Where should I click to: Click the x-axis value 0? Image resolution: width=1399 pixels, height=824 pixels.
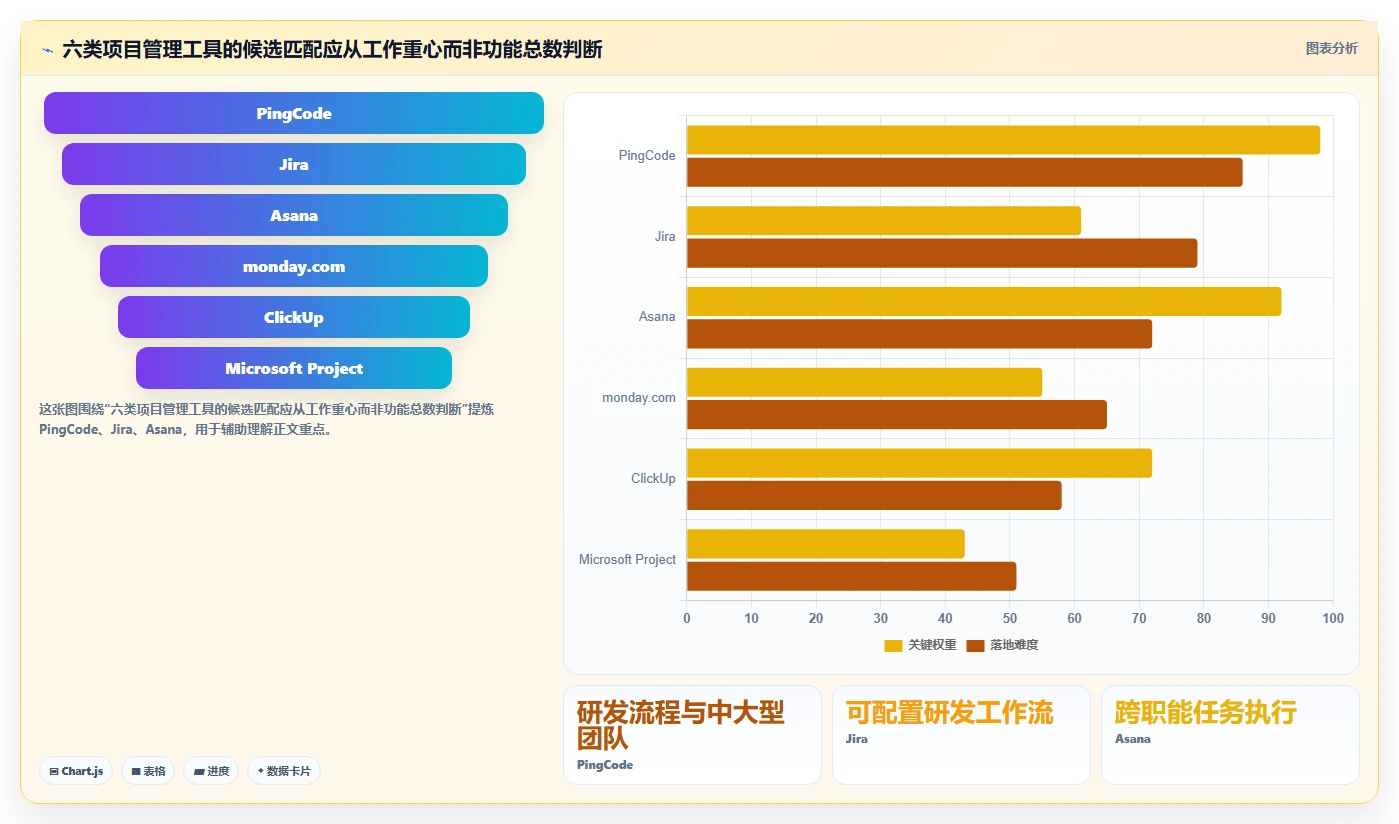[x=687, y=619]
